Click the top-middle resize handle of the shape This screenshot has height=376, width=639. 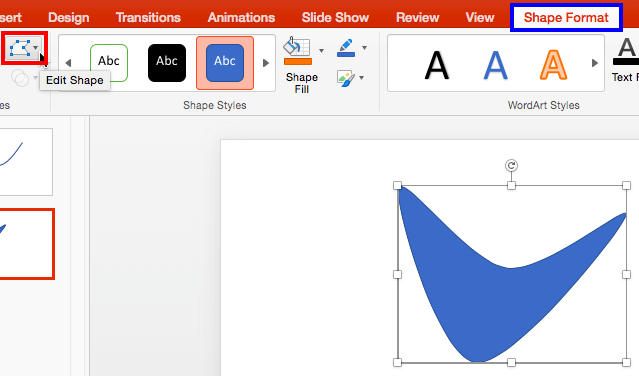(511, 186)
